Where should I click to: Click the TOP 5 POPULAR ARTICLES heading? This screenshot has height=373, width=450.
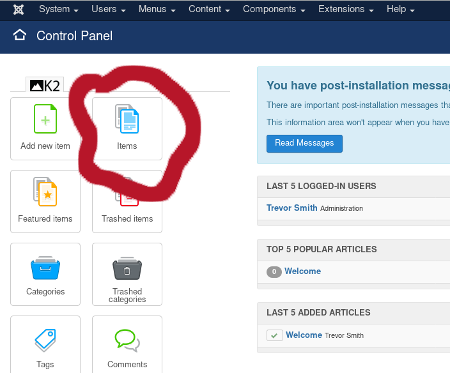point(321,249)
